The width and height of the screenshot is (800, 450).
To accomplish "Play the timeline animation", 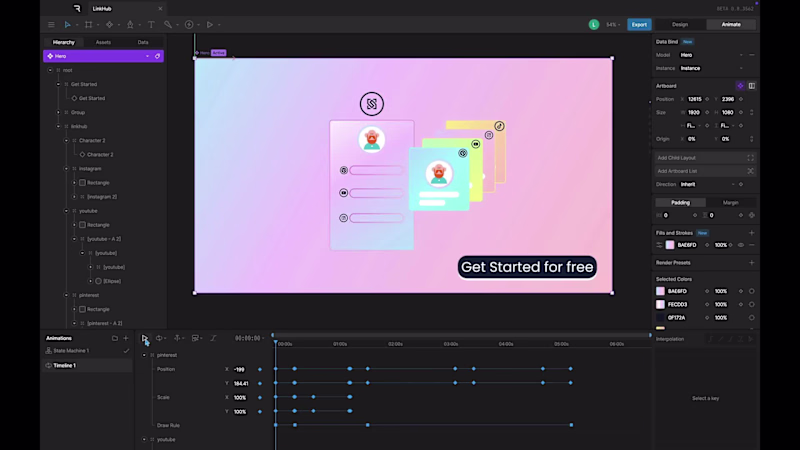I will click(145, 338).
